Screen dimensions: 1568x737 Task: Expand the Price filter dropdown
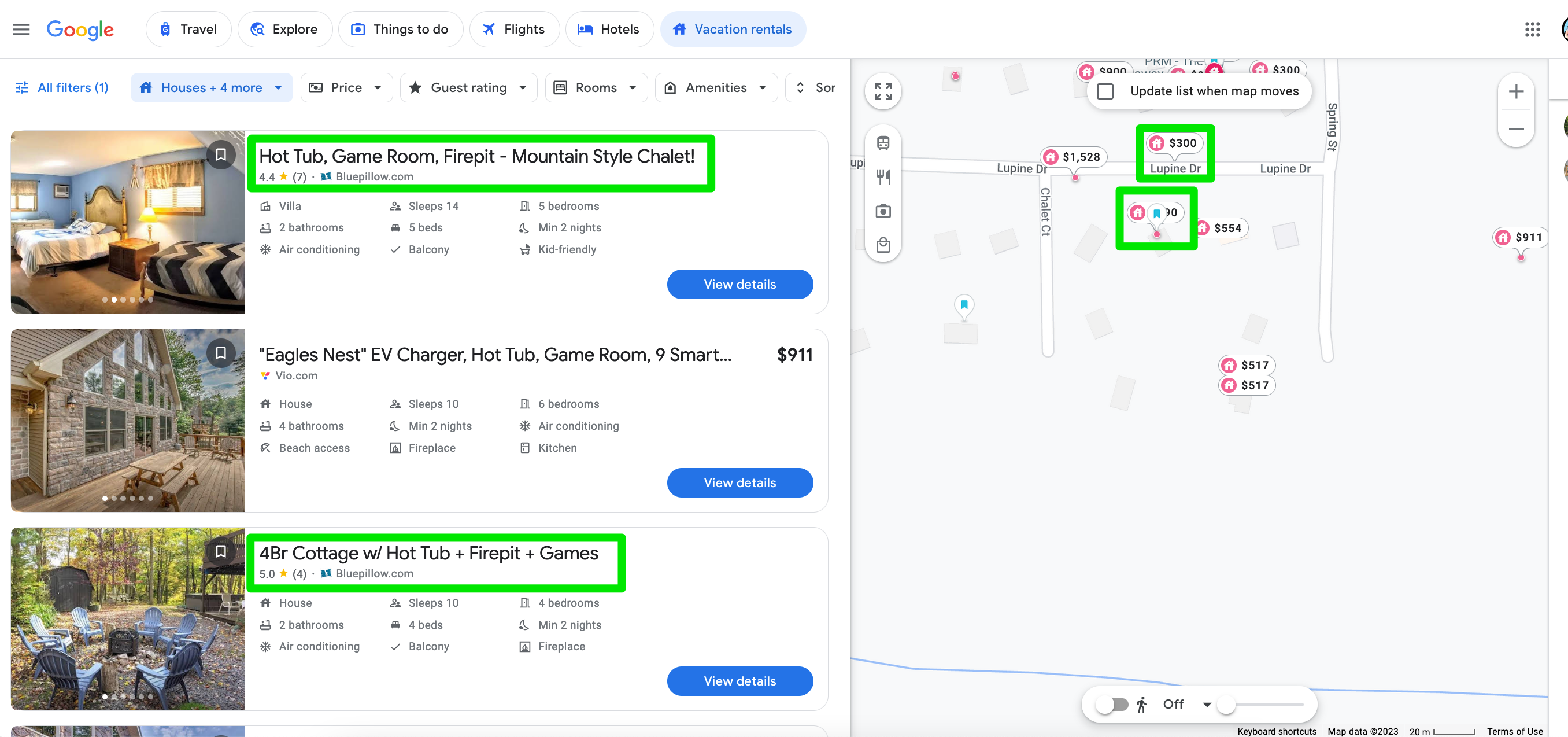click(346, 88)
